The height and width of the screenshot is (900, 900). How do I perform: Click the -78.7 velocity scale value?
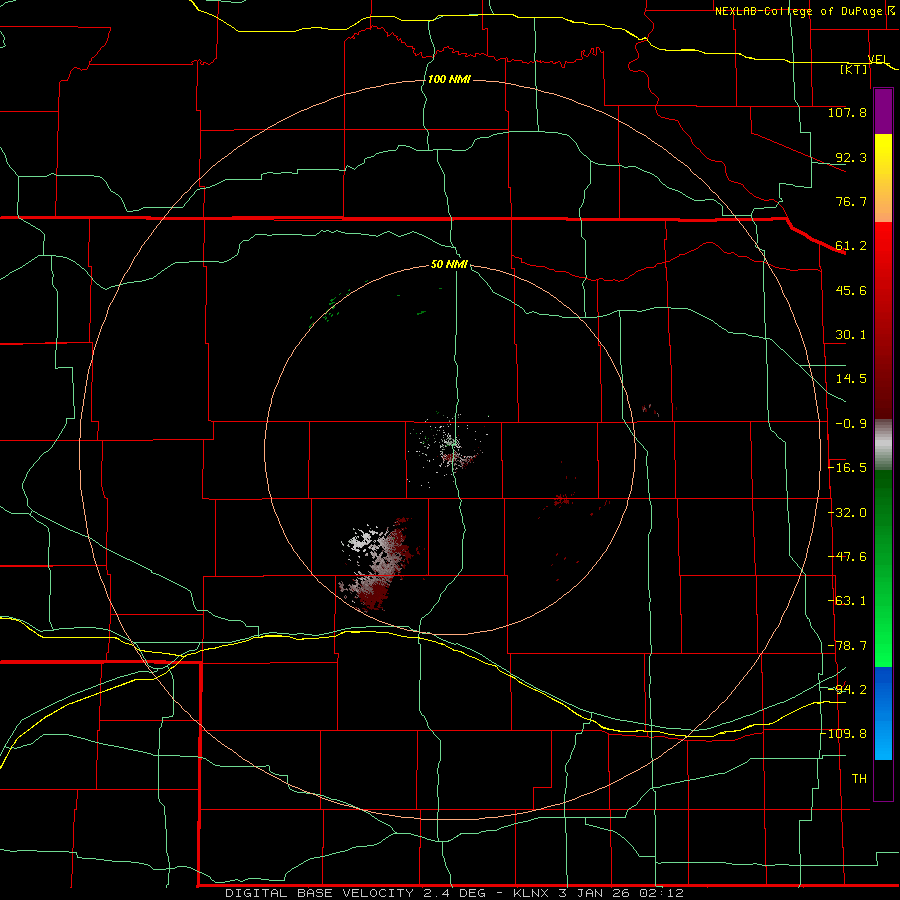click(x=847, y=646)
